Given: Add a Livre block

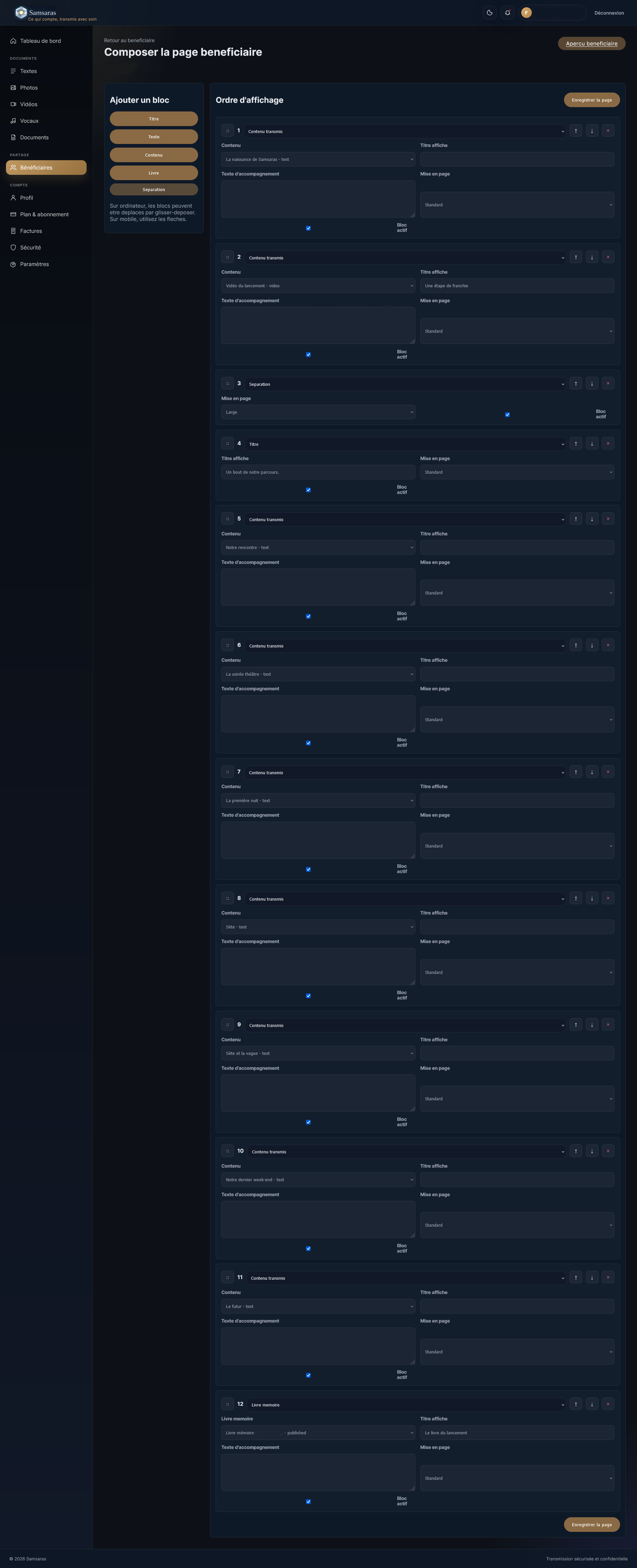Looking at the screenshot, I should (x=154, y=173).
